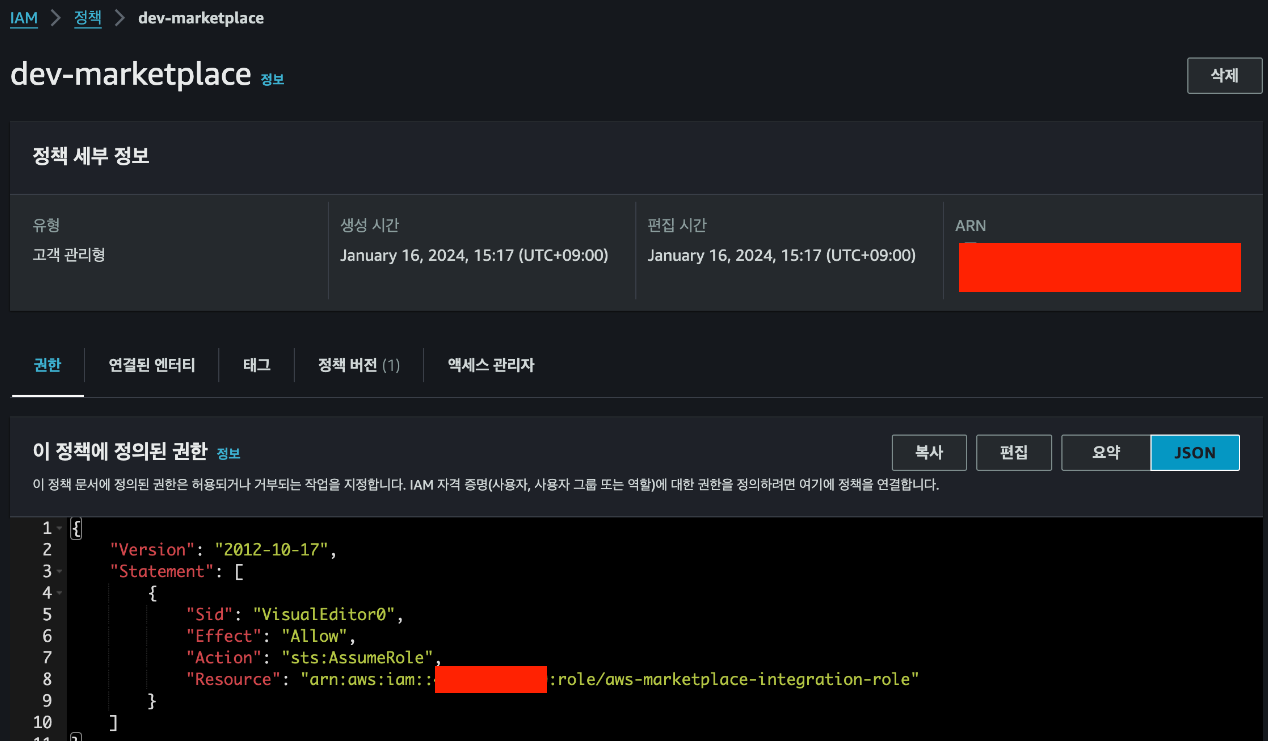Click the "Sid" key in JSON
1268x741 pixels.
coord(210,614)
